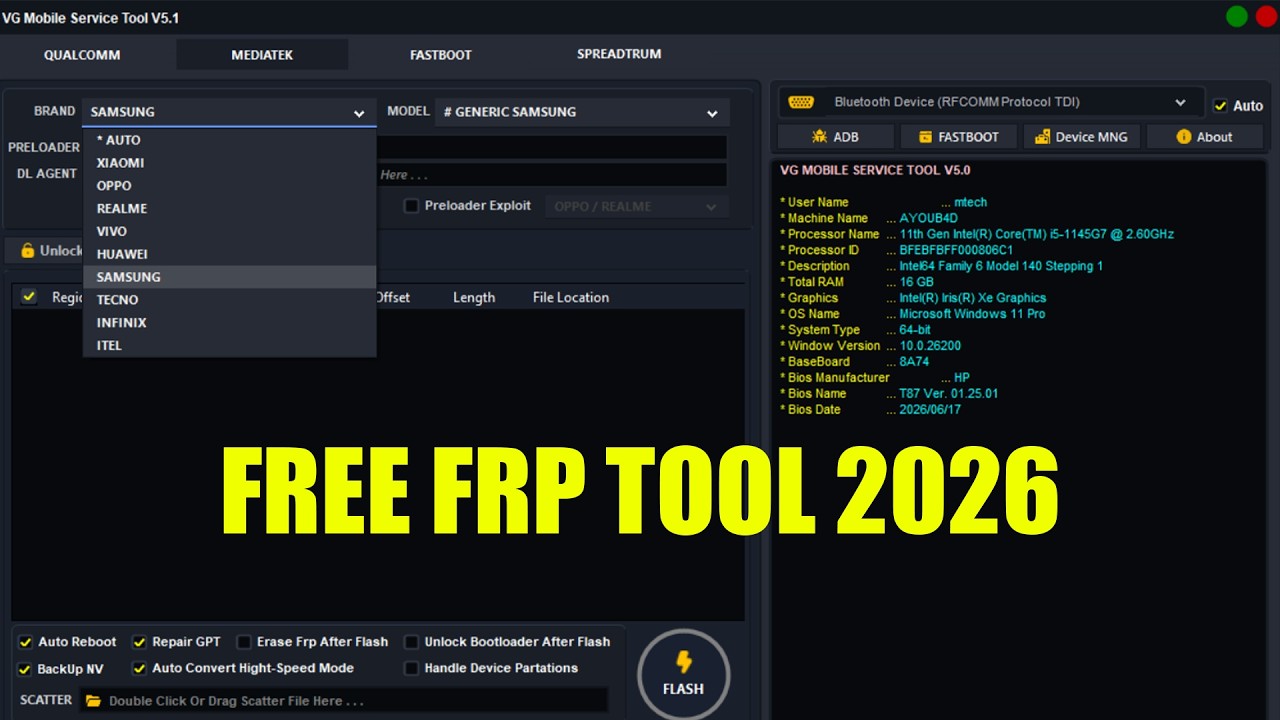Toggle the Auto Reboot checkbox
This screenshot has width=1280, height=720.
pos(25,642)
